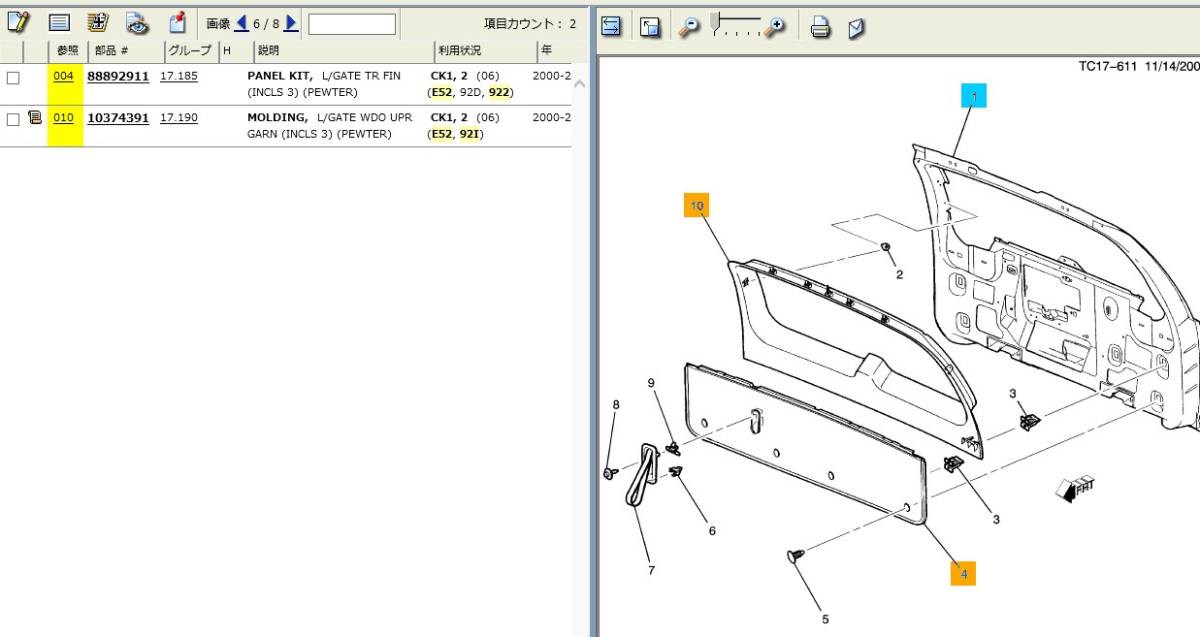Click the swap panels arrows icon

[x=612, y=28]
